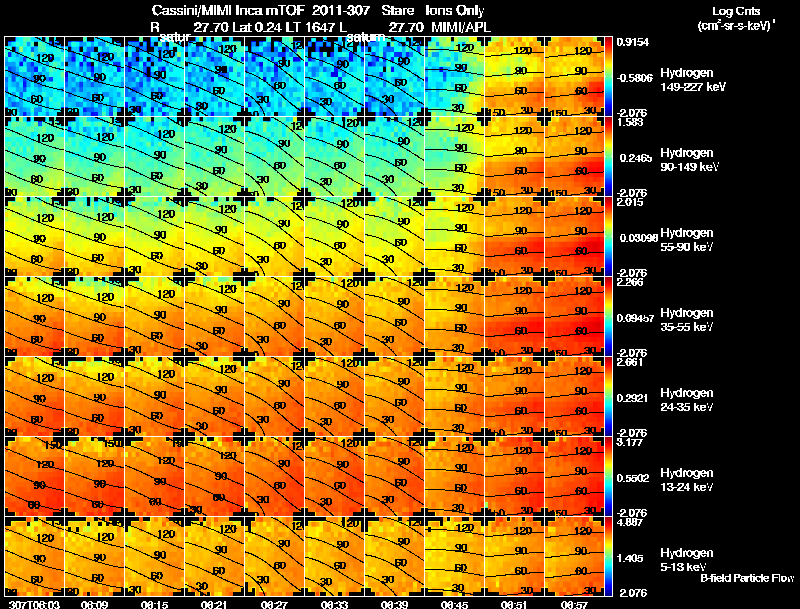Select the 13-24 keV panel at 06:57
800x609 pixels.
[x=574, y=476]
